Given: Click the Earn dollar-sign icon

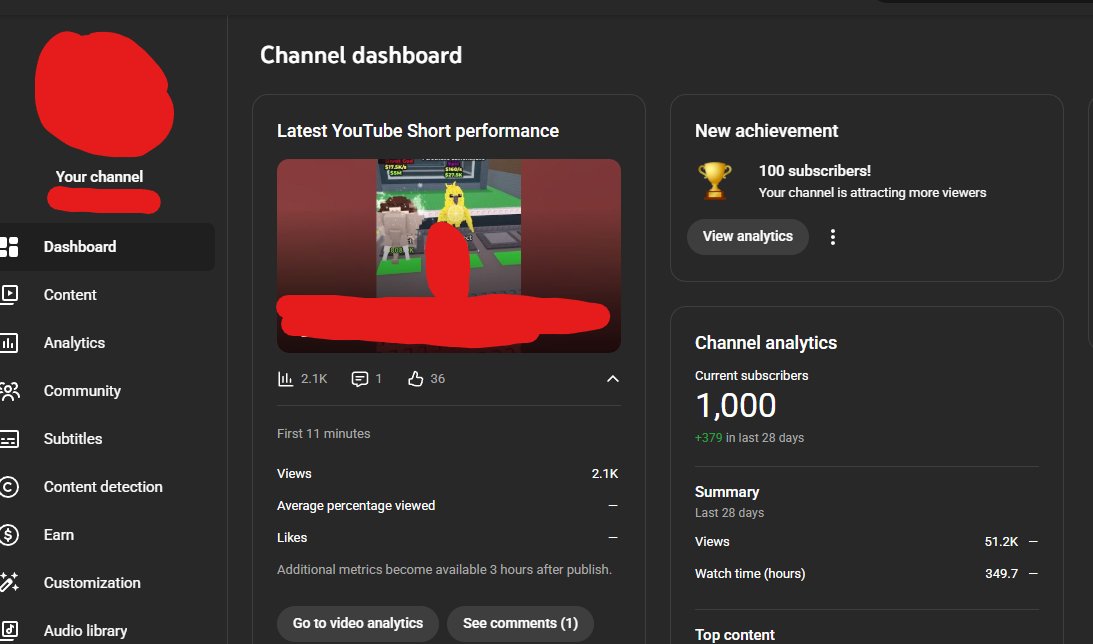Looking at the screenshot, I should point(9,535).
